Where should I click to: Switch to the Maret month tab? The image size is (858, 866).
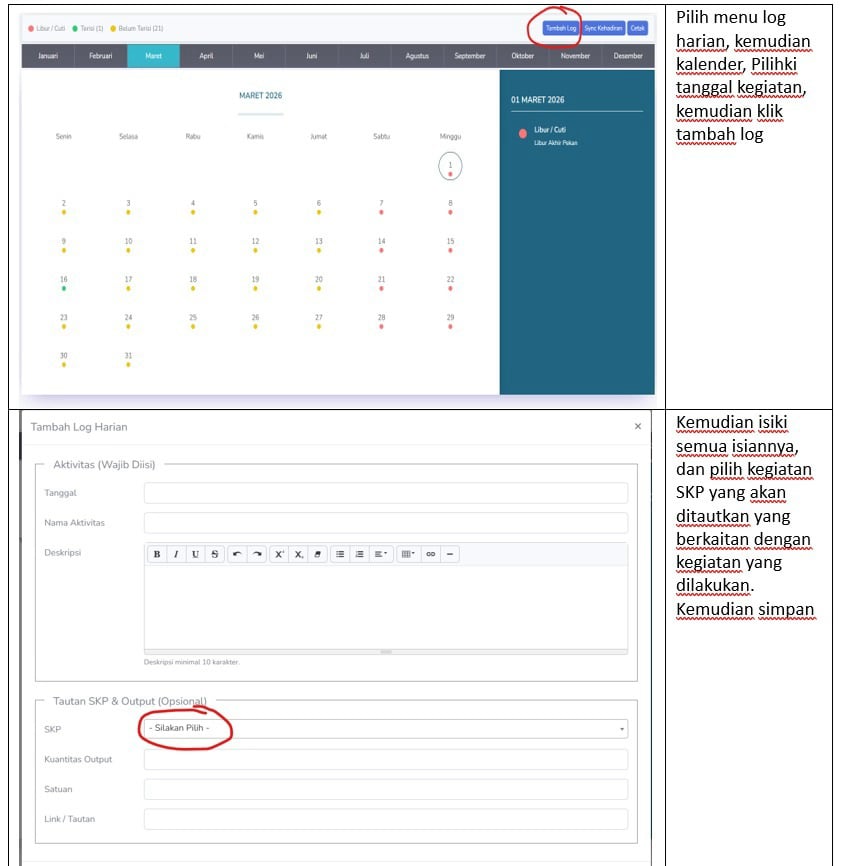point(153,56)
